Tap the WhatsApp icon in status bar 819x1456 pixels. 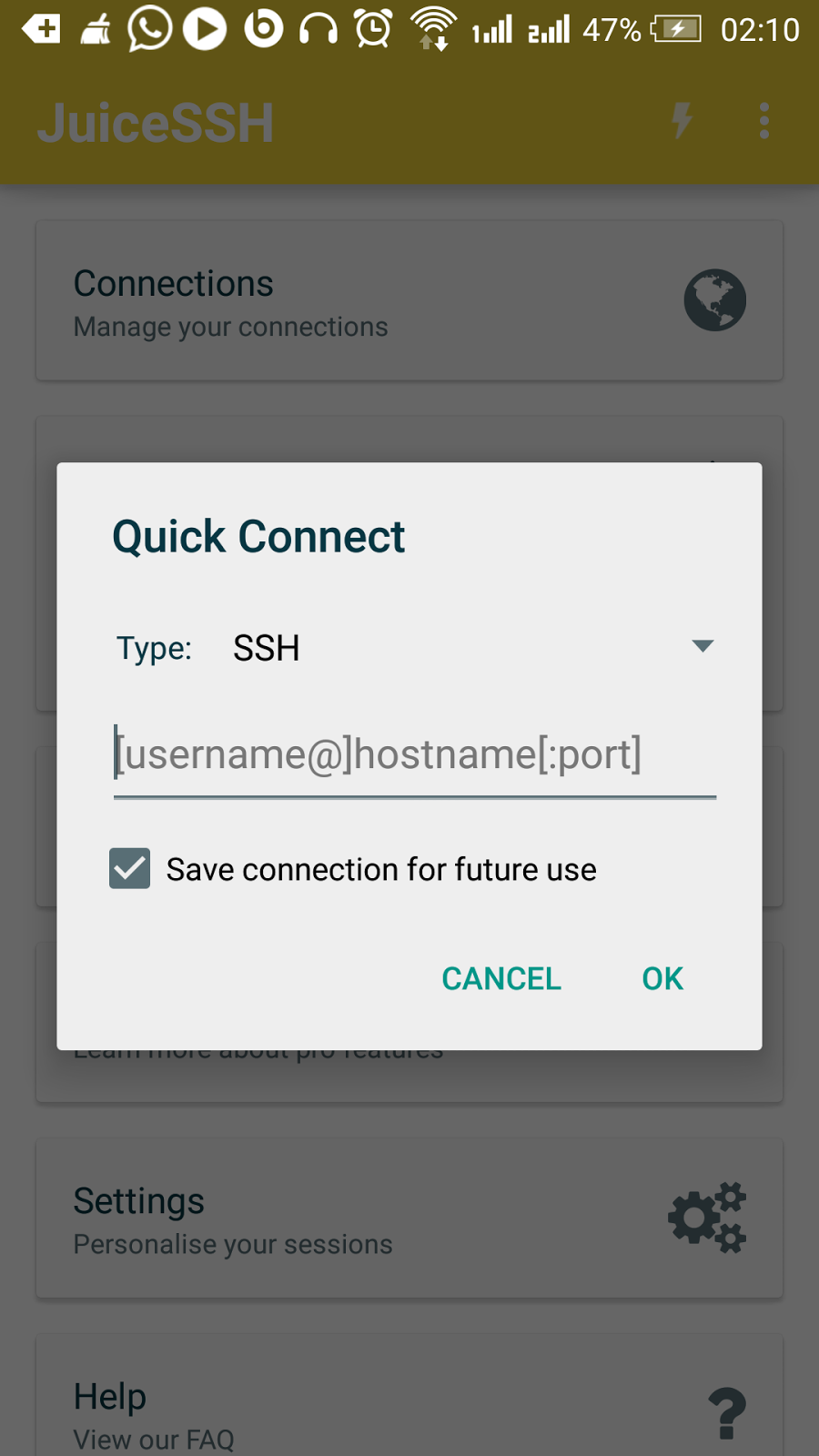[149, 29]
